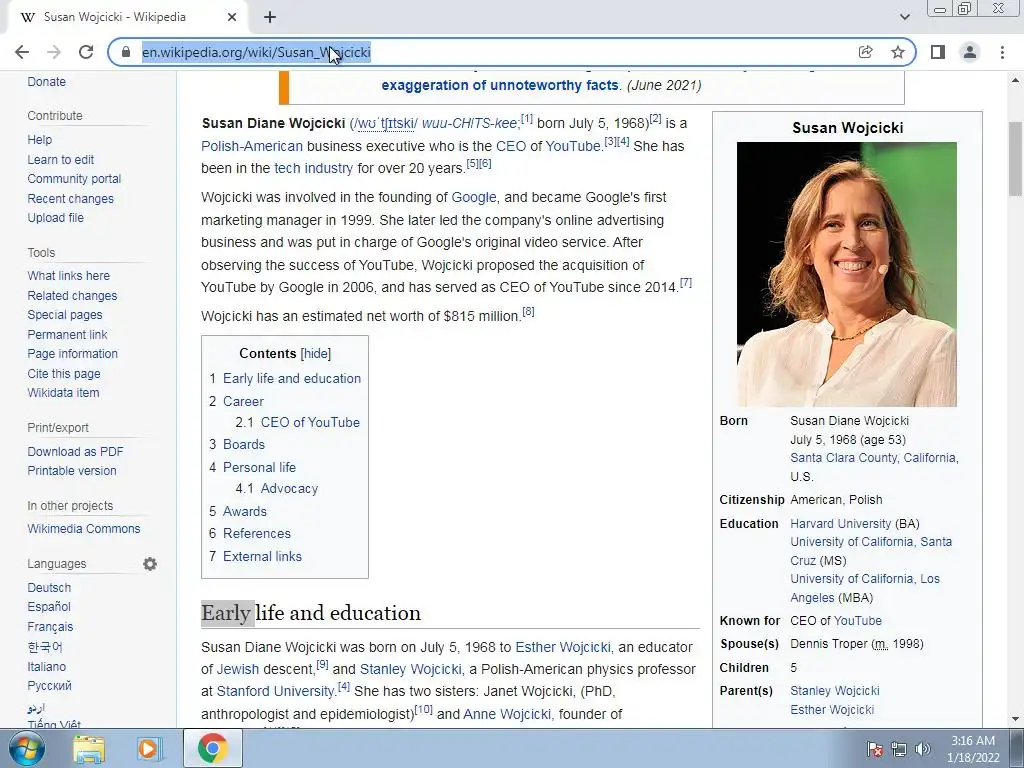View site information via lock icon
This screenshot has height=768, width=1024.
pyautogui.click(x=127, y=52)
